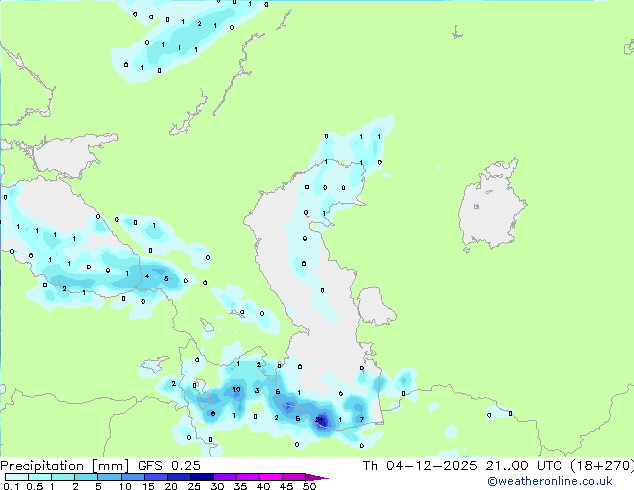Click the '40' legend scale label
Viewport: 634px width, 490px height.
pyautogui.click(x=263, y=486)
